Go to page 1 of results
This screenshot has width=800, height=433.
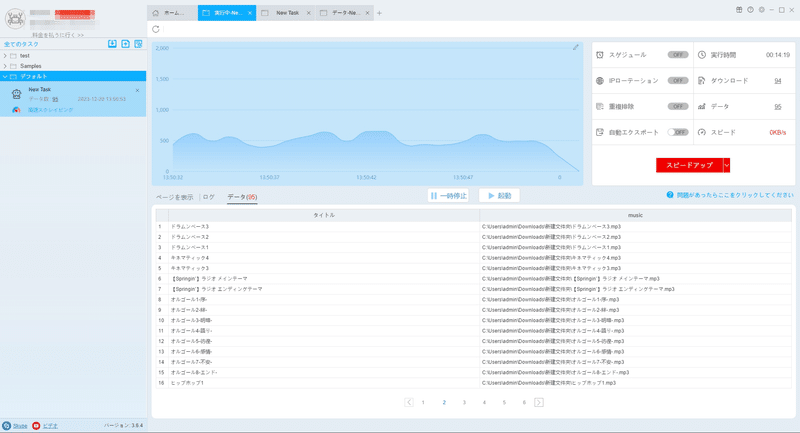coord(423,402)
